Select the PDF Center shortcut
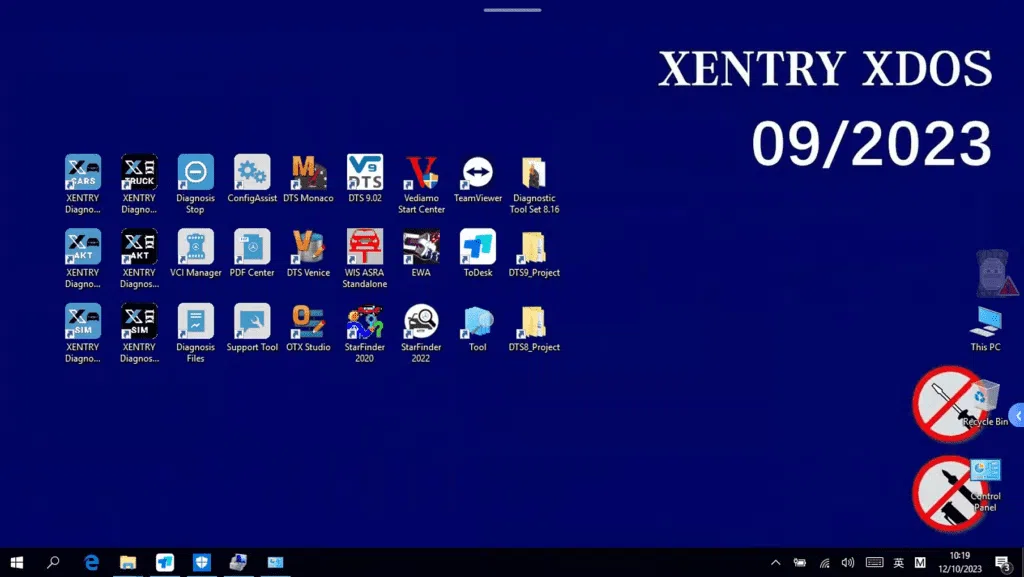The width and height of the screenshot is (1024, 577). point(252,247)
